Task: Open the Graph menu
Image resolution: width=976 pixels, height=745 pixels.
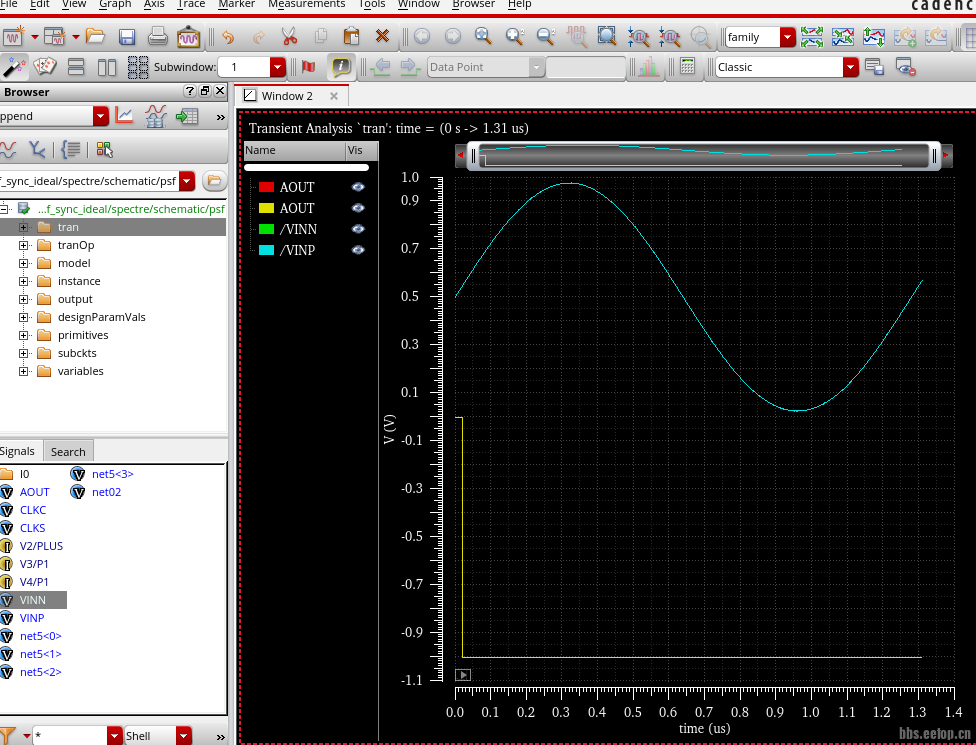Action: point(115,4)
